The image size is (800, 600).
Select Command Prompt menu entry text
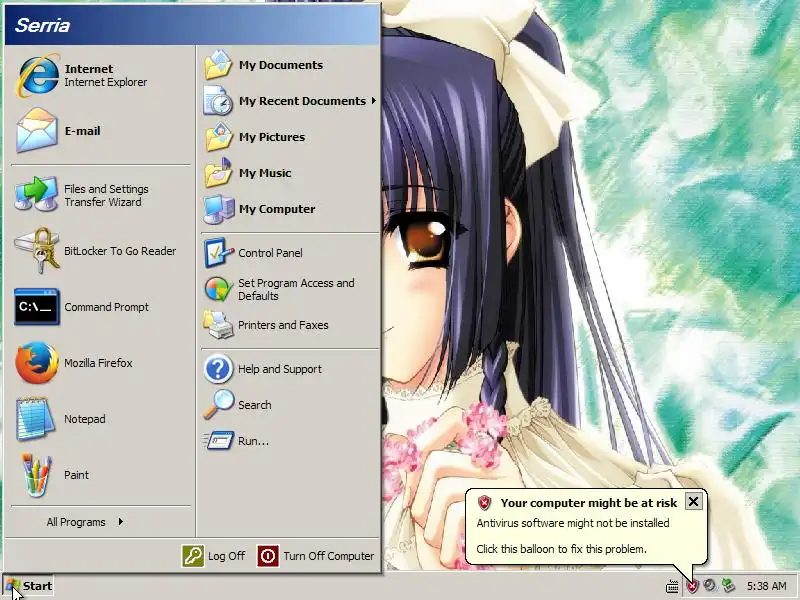[106, 307]
